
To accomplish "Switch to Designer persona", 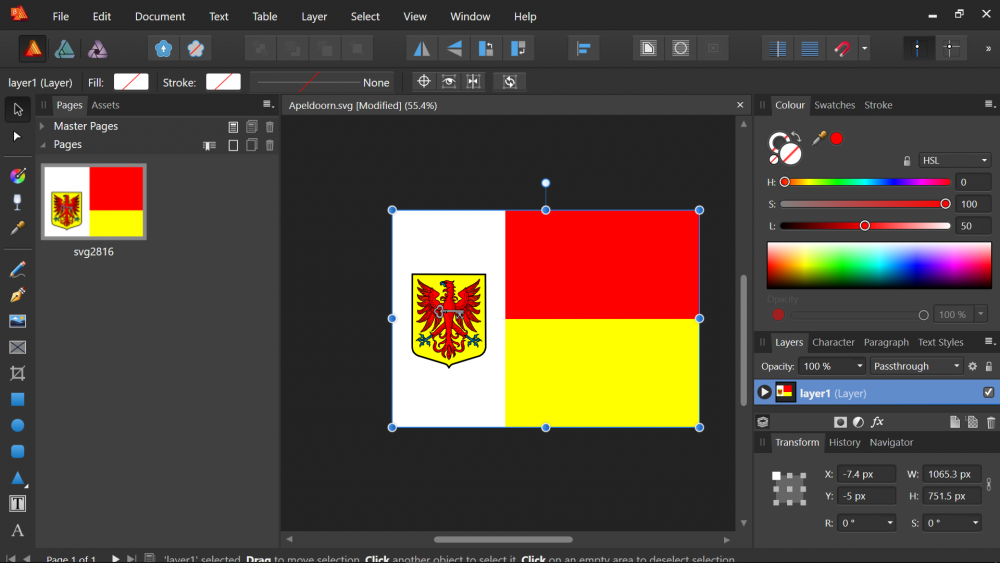I will [x=64, y=48].
